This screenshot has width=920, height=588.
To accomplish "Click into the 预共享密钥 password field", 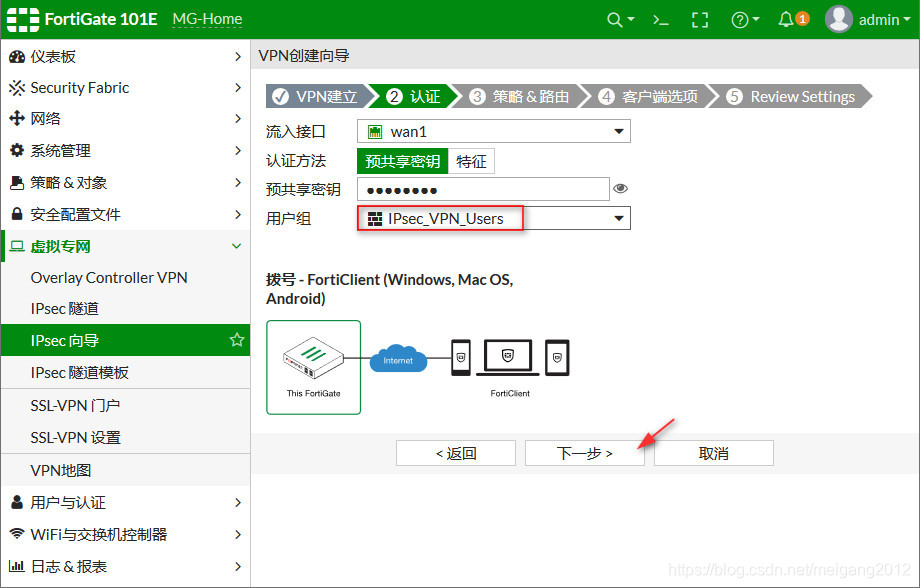I will [x=483, y=189].
